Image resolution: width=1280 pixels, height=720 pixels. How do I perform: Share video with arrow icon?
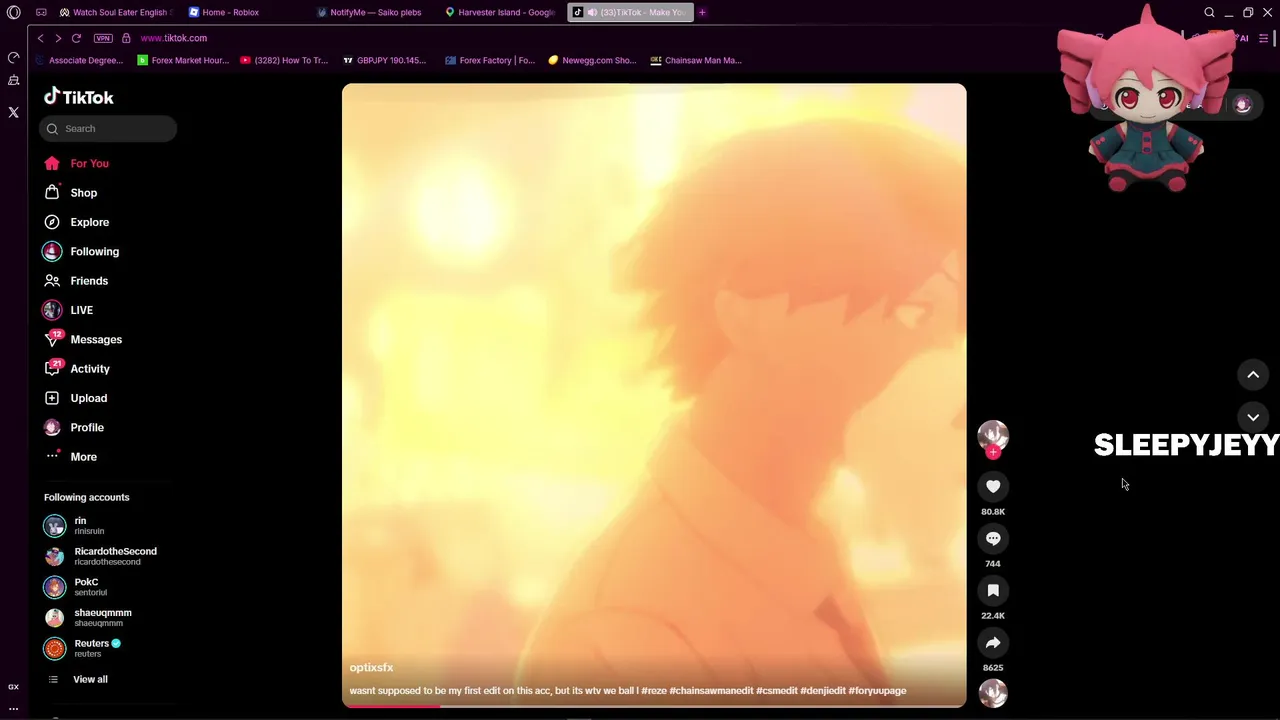tap(993, 642)
